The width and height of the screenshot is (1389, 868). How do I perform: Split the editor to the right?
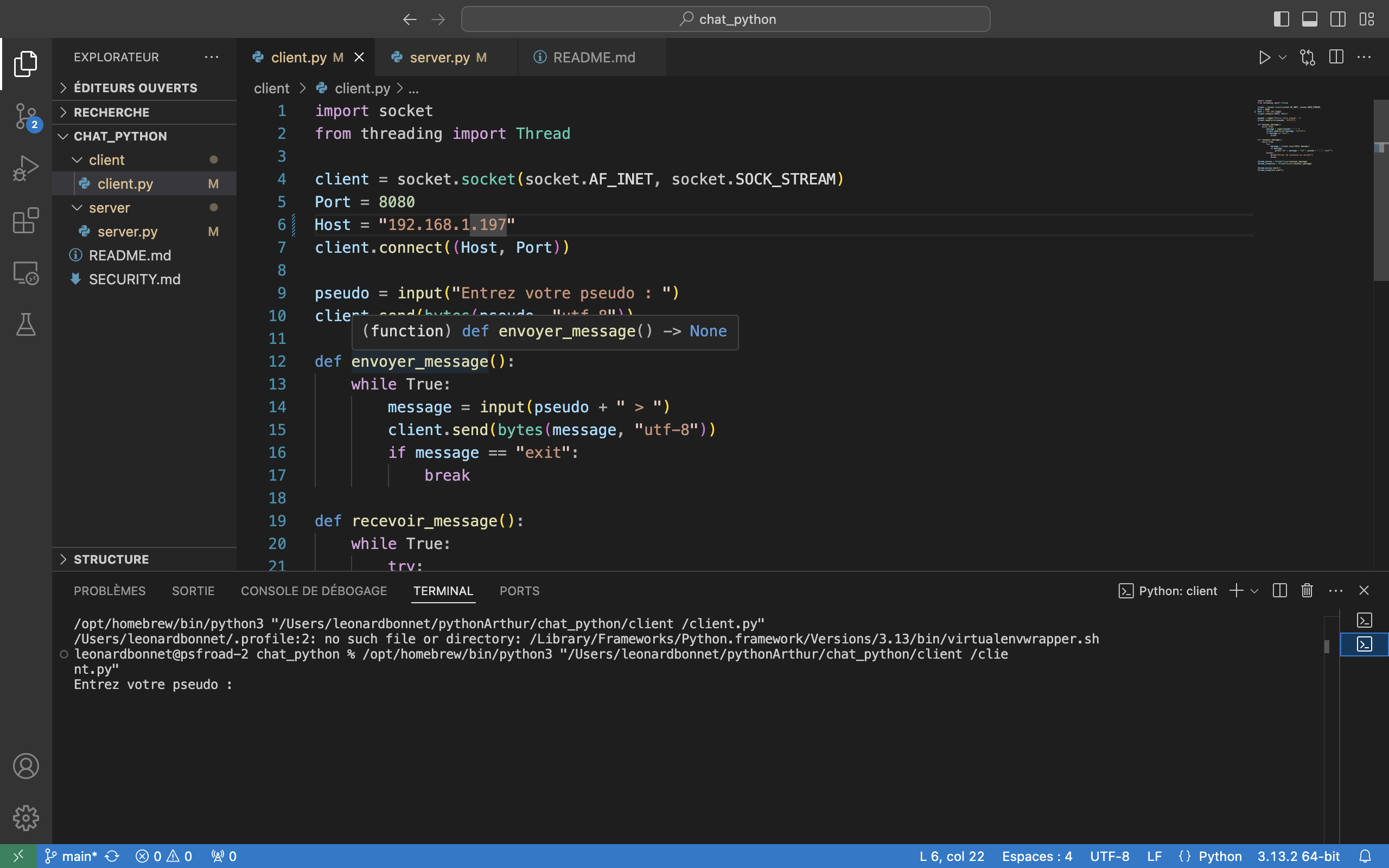coord(1336,58)
